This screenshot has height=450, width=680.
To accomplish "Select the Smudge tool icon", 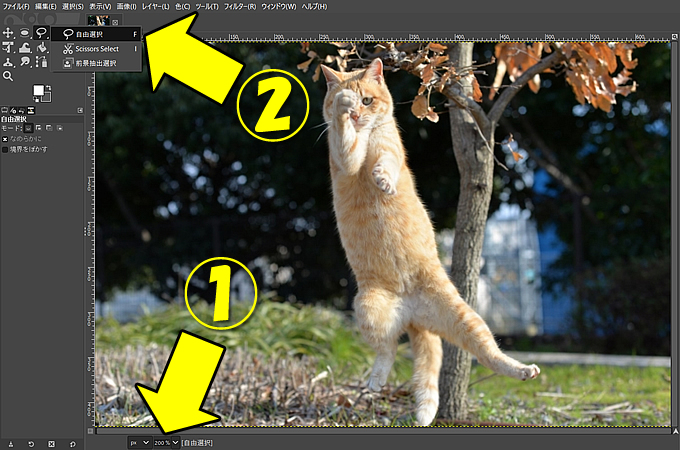I will pos(25,62).
